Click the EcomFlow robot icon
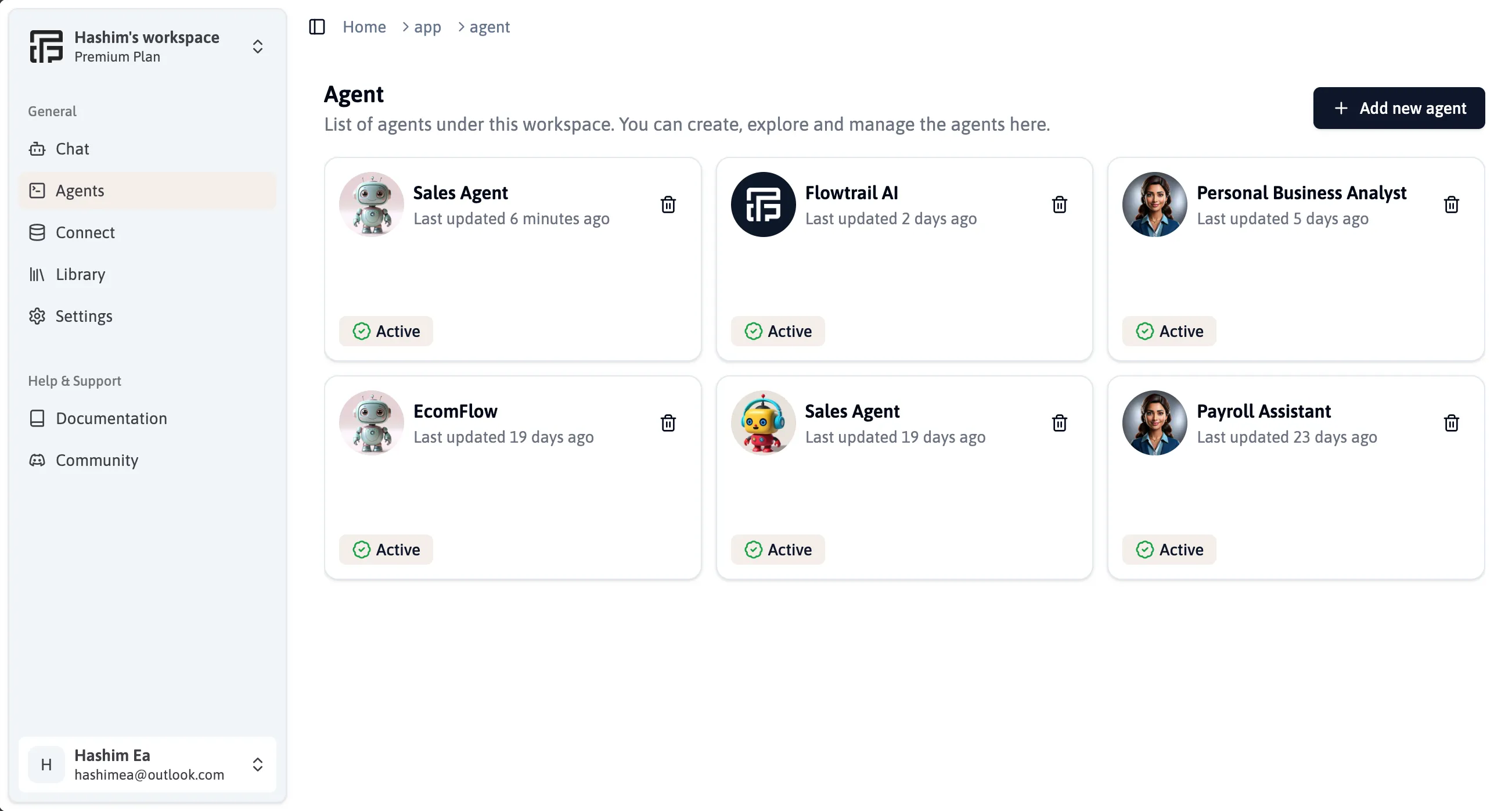The height and width of the screenshot is (811, 1512). pyautogui.click(x=372, y=422)
